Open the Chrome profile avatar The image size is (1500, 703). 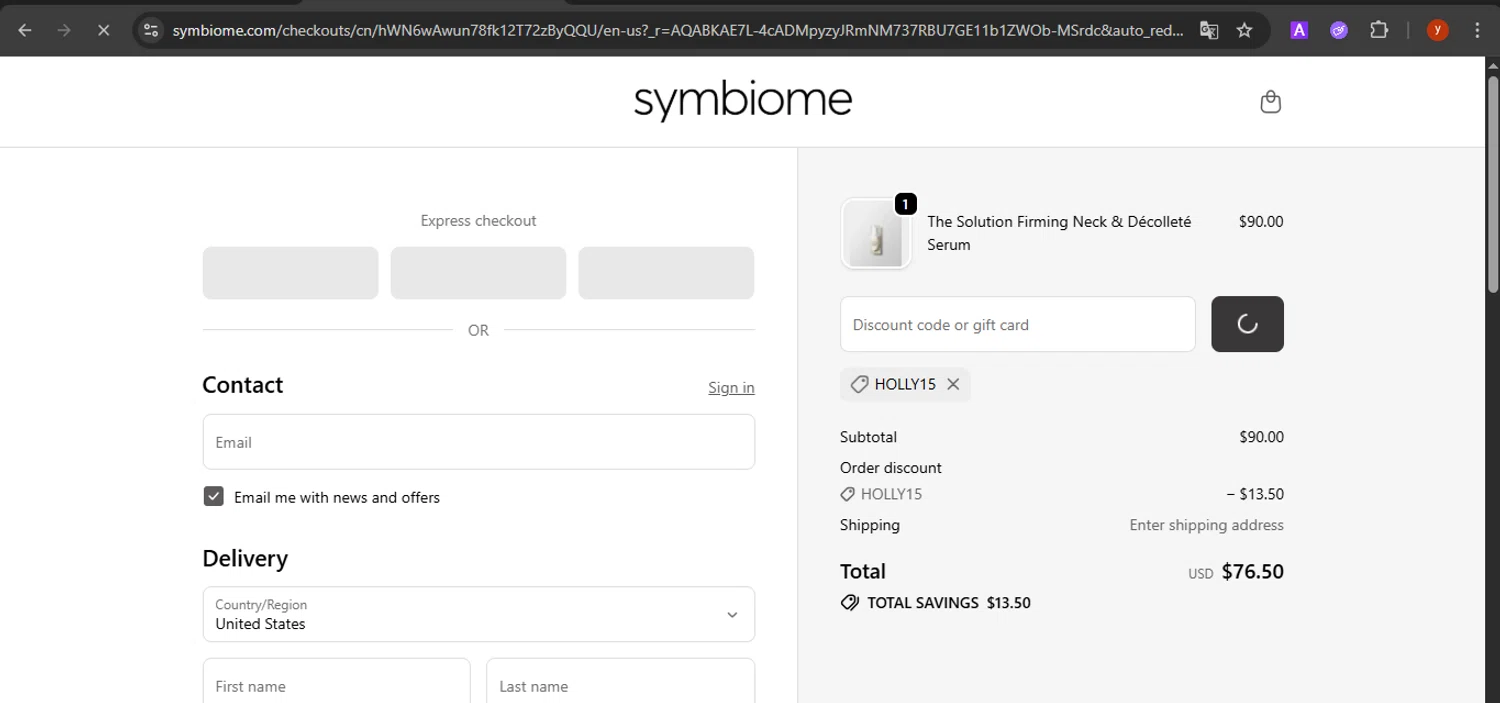(x=1437, y=30)
